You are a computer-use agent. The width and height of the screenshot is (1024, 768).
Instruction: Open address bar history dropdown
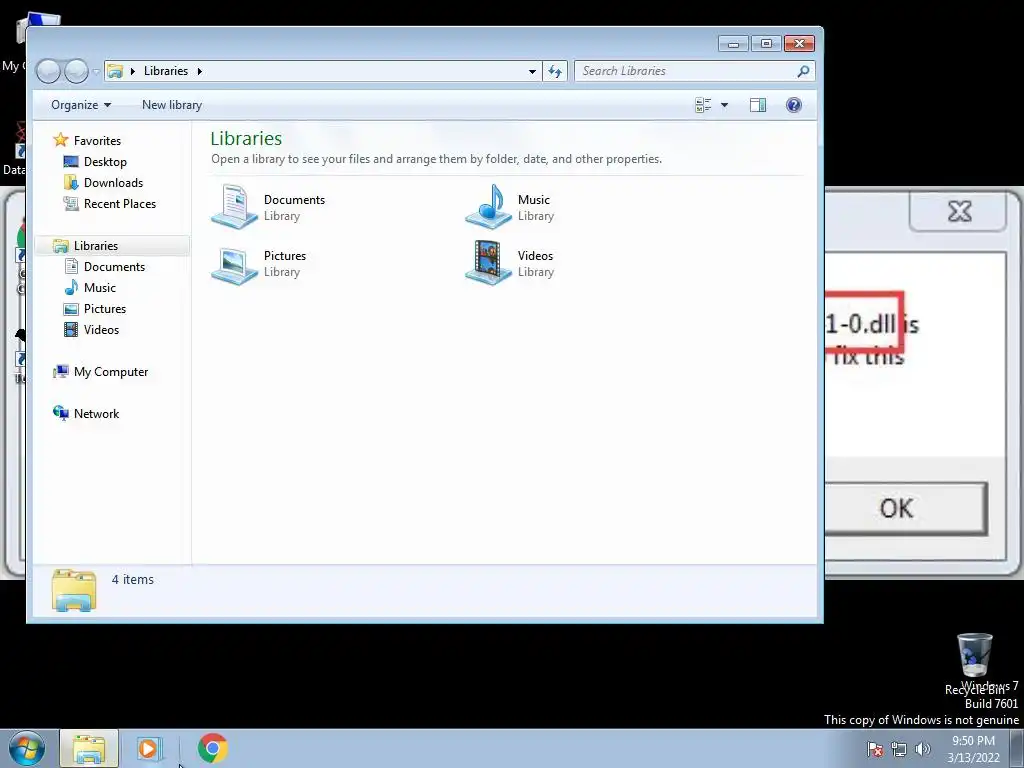tap(532, 71)
